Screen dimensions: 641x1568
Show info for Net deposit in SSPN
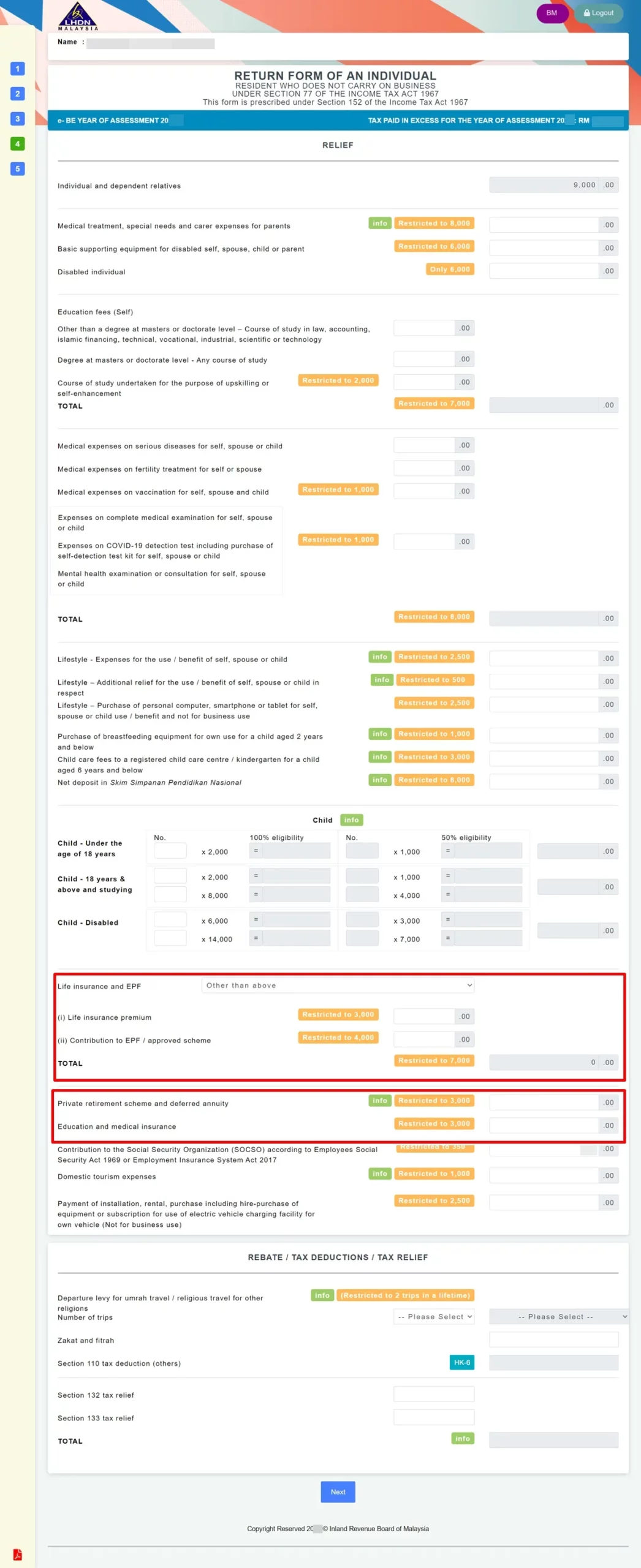[x=379, y=780]
